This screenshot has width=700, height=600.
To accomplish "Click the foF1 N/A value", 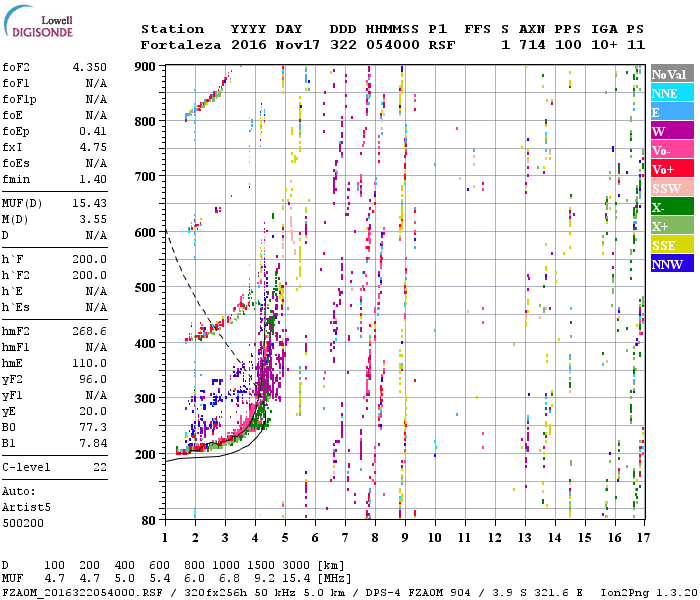I will [96, 83].
